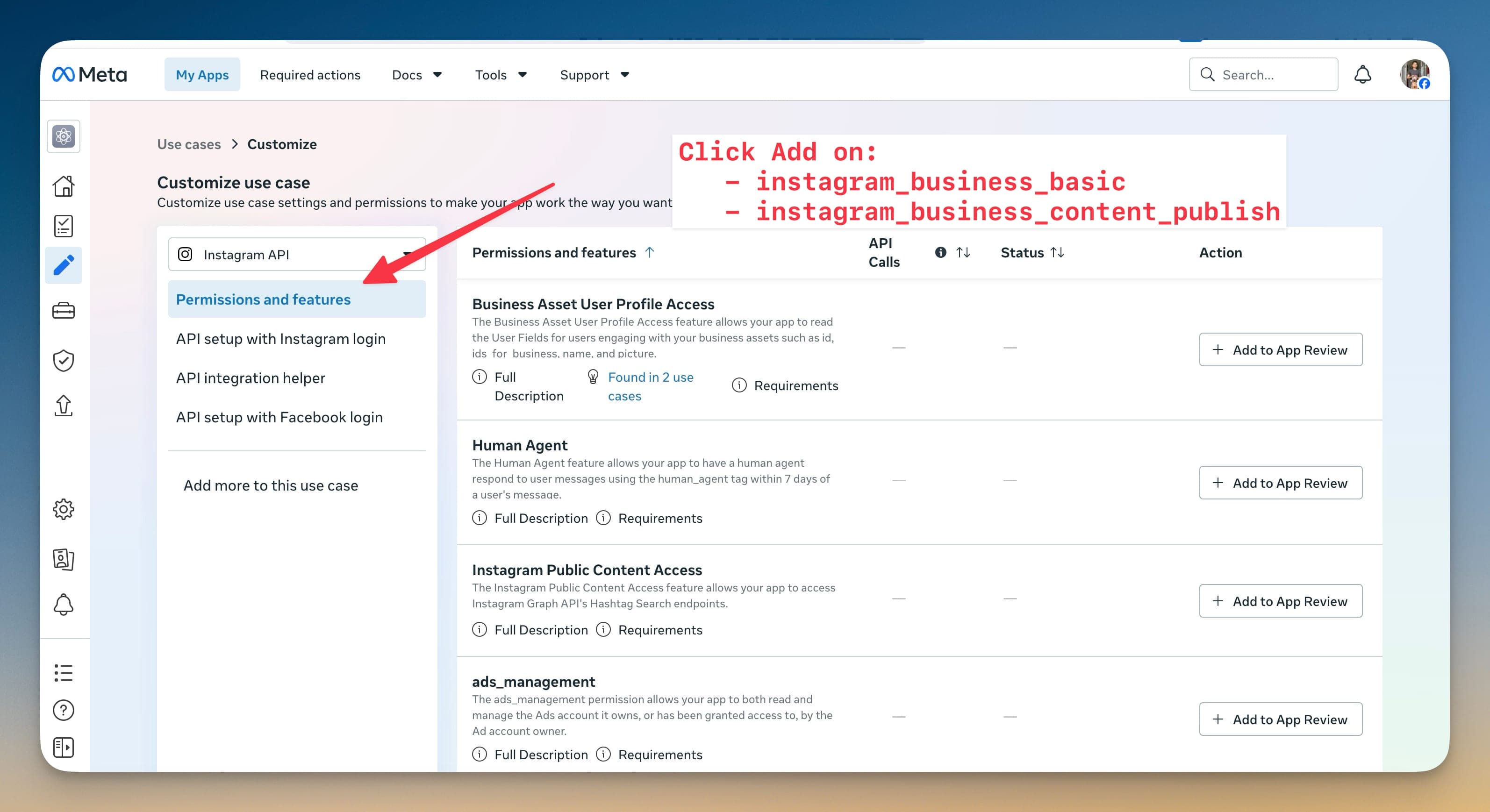The width and height of the screenshot is (1490, 812).
Task: Click the Search input field
Action: tap(1264, 75)
